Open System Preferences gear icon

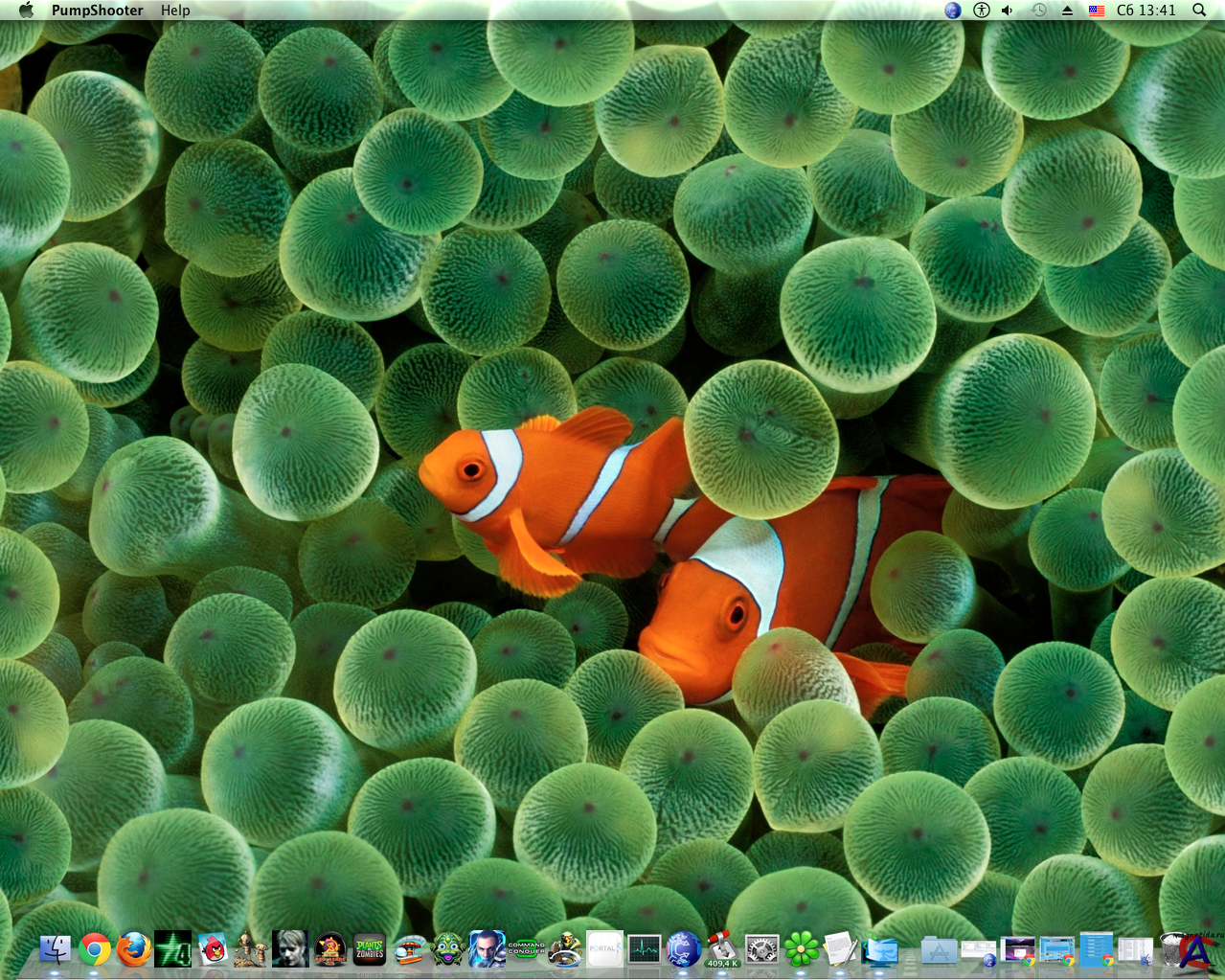point(761,949)
